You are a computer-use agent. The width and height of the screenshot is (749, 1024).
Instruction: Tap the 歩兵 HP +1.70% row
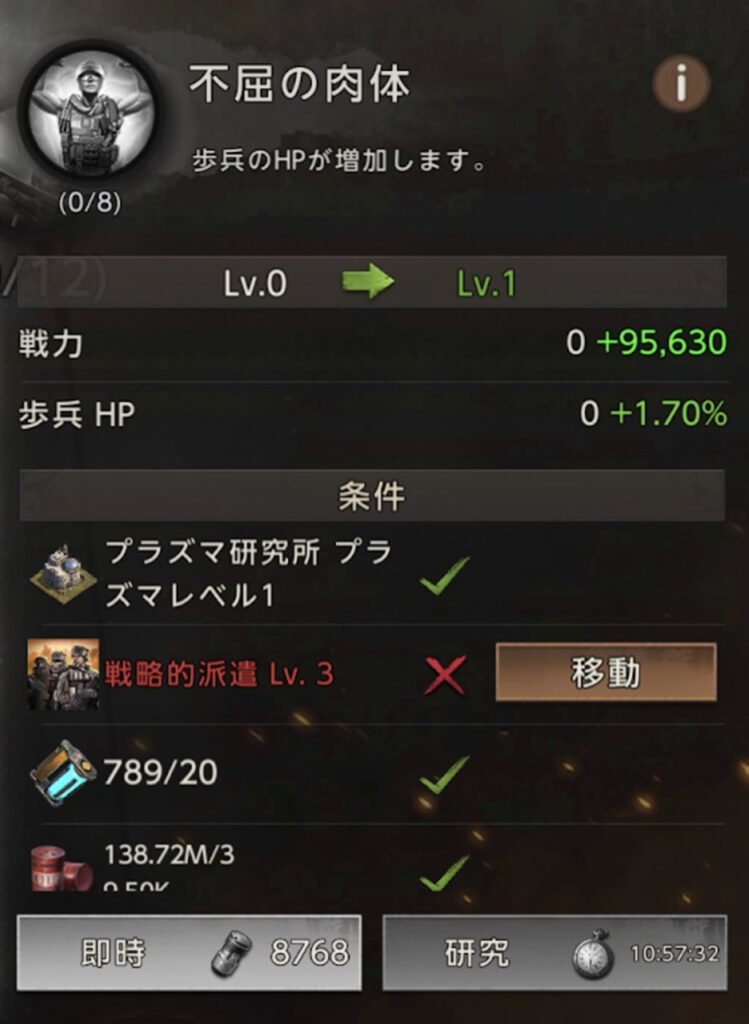pos(373,414)
